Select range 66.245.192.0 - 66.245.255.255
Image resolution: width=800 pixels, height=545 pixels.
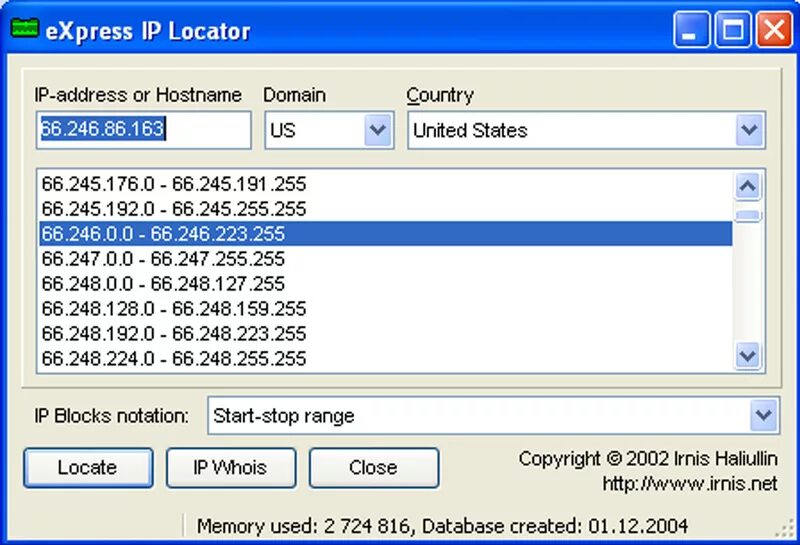click(x=386, y=209)
